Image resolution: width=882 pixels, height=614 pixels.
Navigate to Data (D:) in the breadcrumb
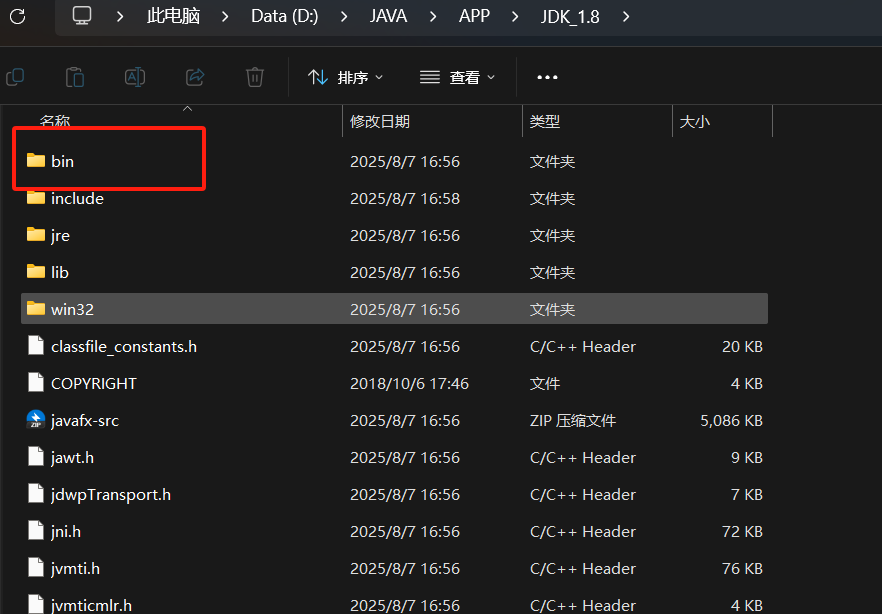tap(285, 16)
